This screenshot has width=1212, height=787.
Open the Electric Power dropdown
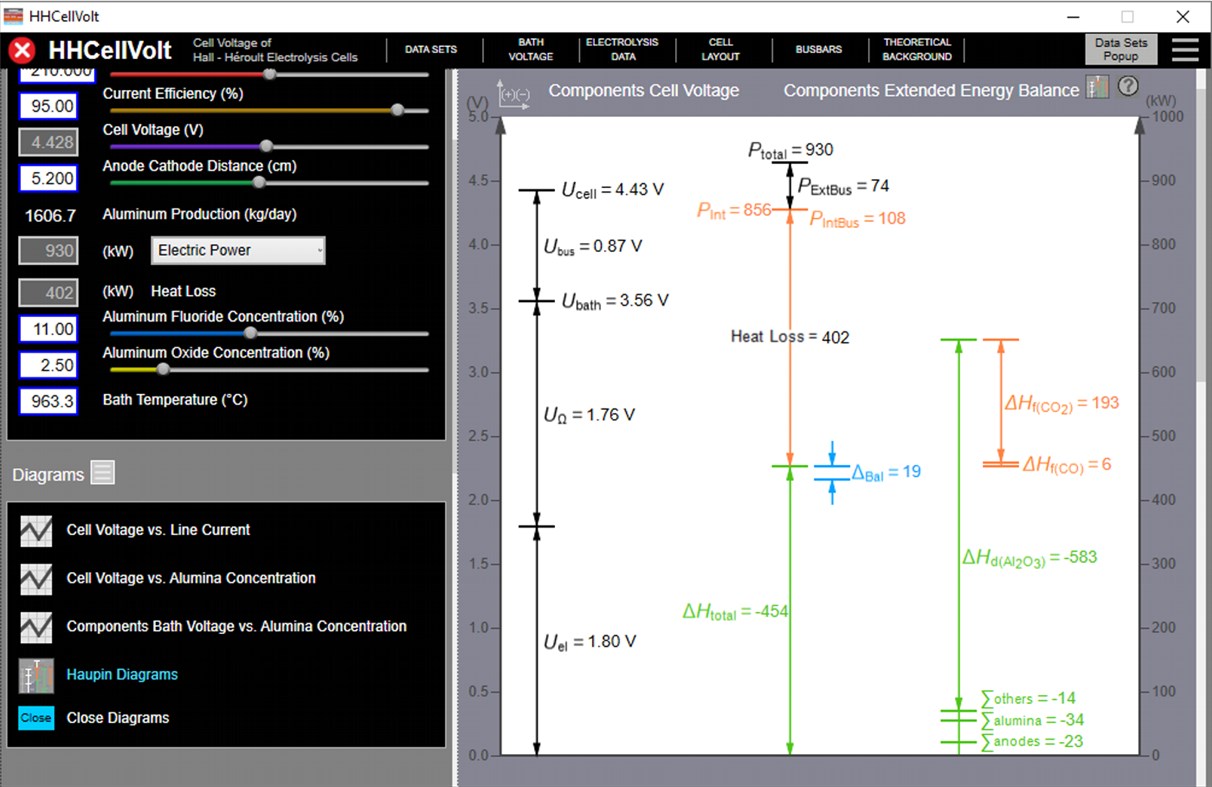[237, 250]
